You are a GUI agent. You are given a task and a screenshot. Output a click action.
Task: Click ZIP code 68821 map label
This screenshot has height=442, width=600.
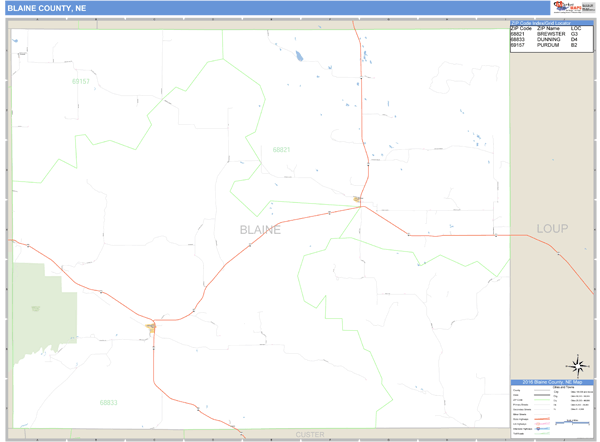281,150
